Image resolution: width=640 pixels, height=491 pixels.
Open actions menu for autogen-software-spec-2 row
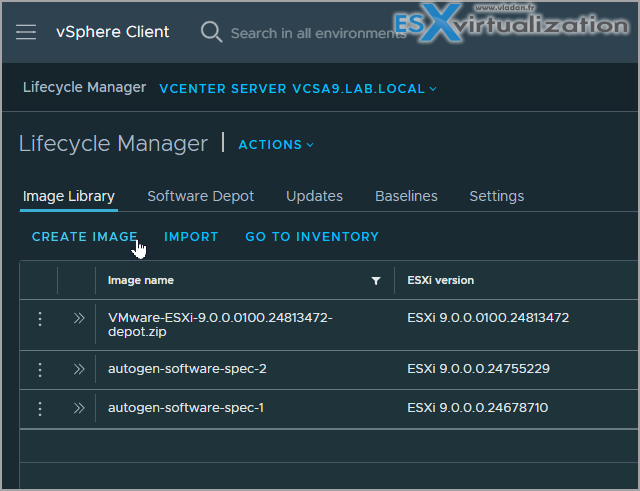click(x=40, y=370)
